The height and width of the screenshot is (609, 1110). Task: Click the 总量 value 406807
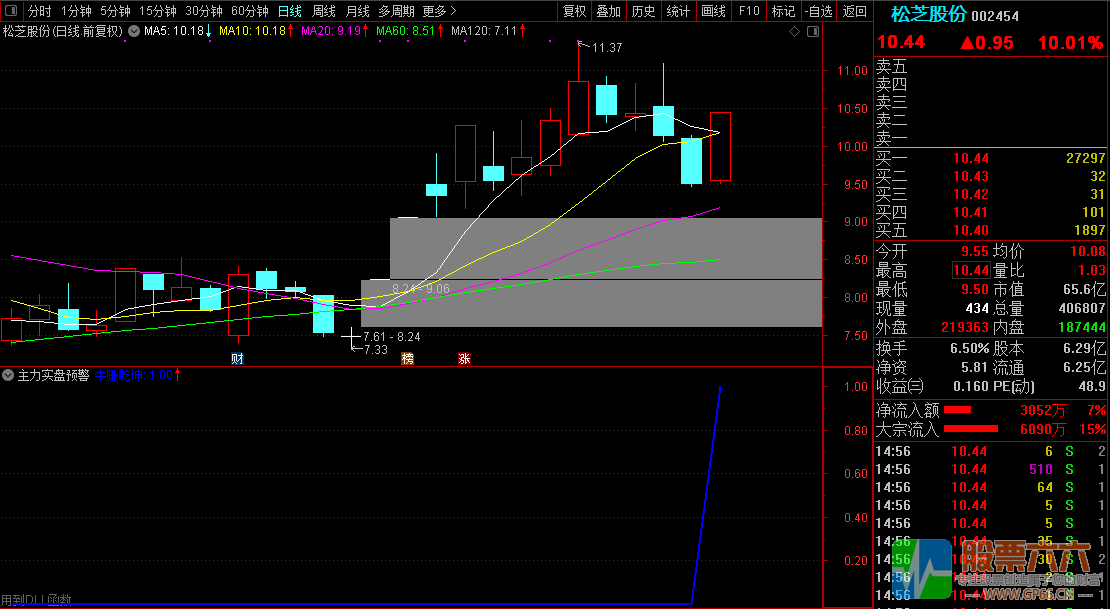pos(1080,309)
